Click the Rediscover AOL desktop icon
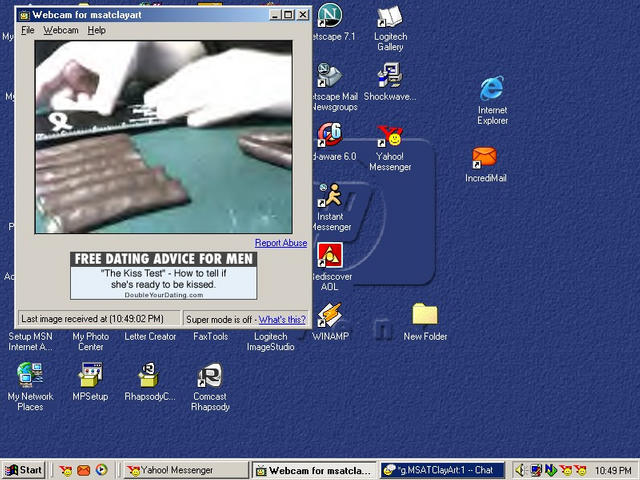The height and width of the screenshot is (480, 640). [x=330, y=255]
